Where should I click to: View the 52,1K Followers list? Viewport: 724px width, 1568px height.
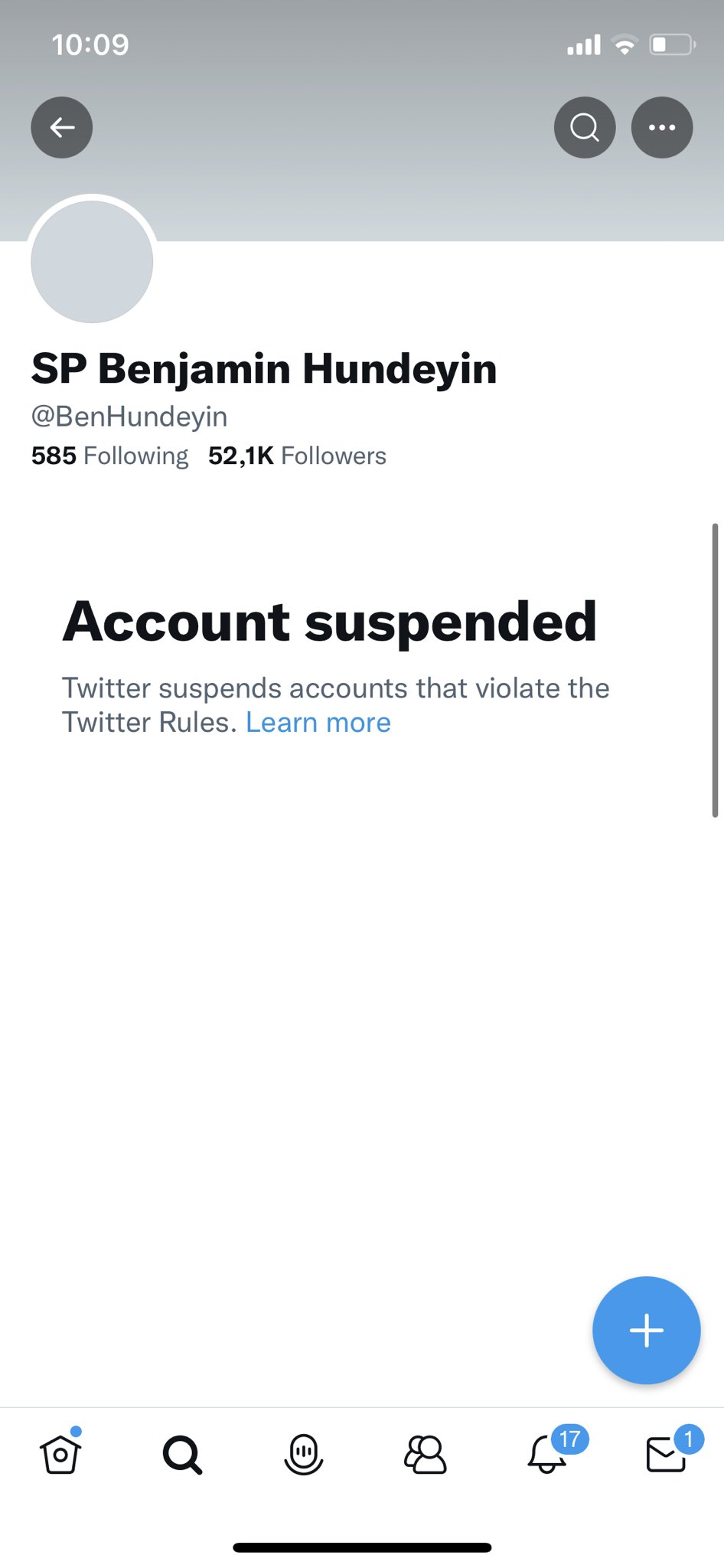(x=297, y=456)
